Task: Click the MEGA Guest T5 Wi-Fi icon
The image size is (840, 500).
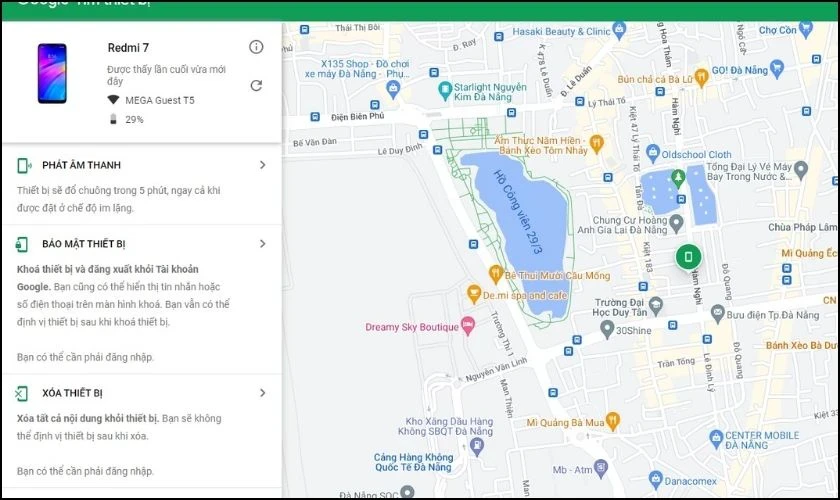Action: coord(113,100)
